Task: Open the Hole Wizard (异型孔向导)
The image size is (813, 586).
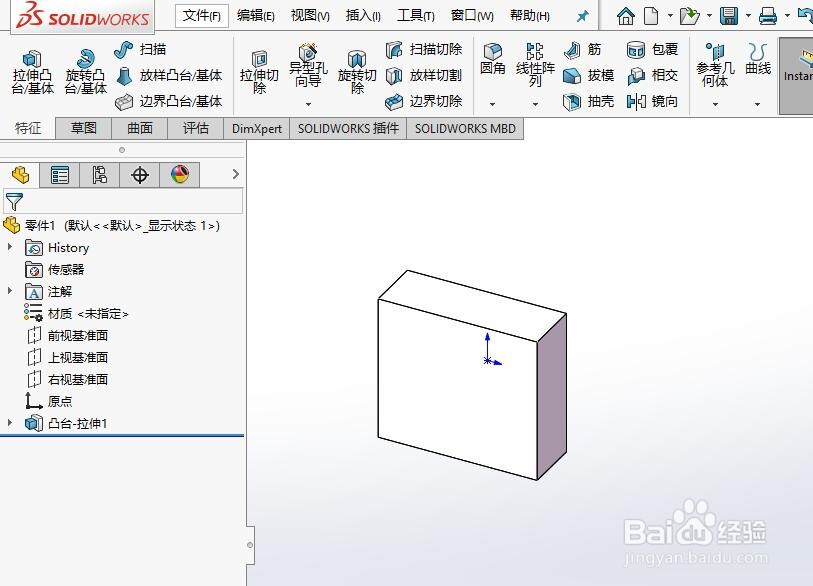Action: pos(308,66)
